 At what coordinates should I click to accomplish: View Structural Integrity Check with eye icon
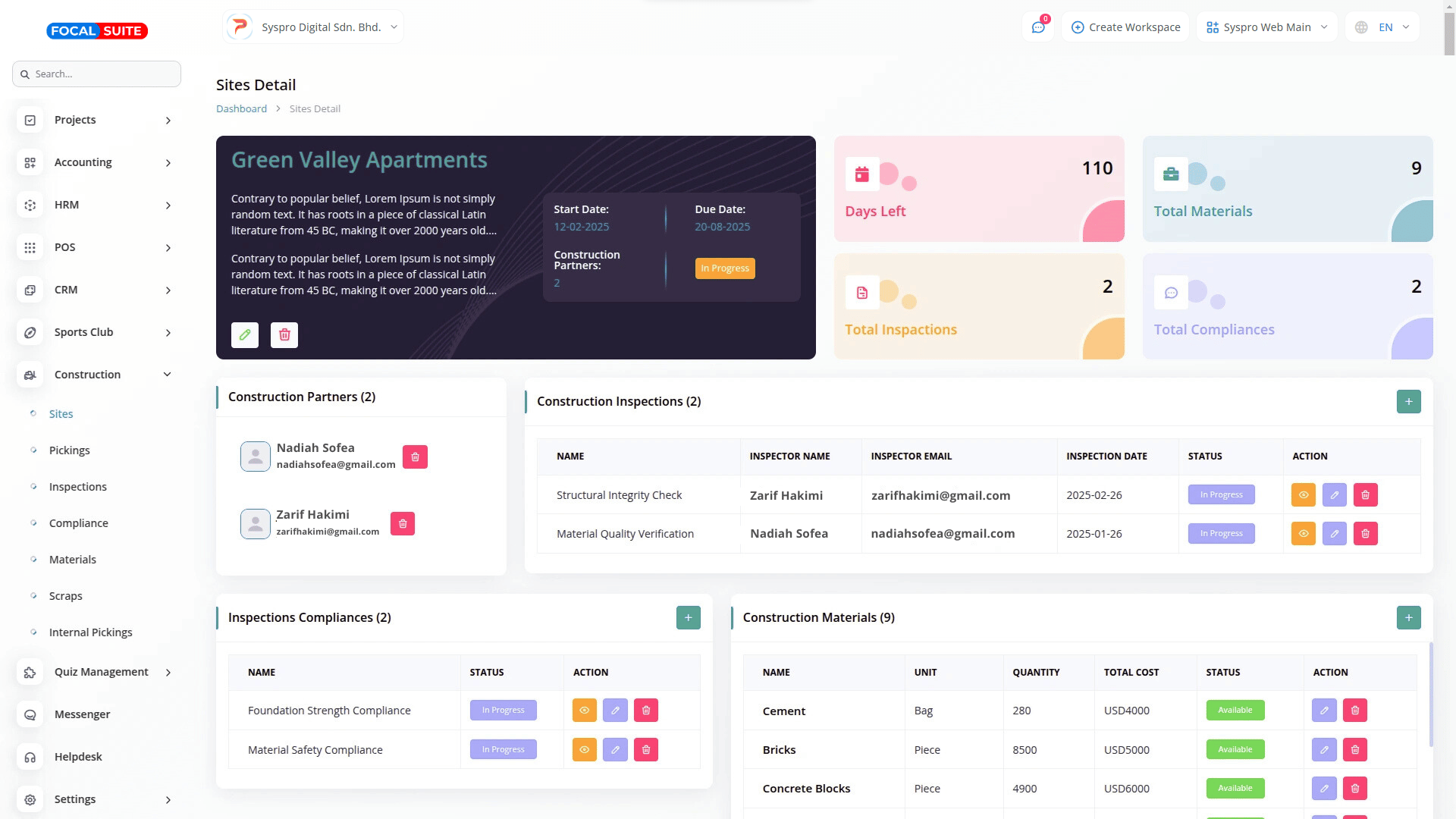tap(1303, 494)
